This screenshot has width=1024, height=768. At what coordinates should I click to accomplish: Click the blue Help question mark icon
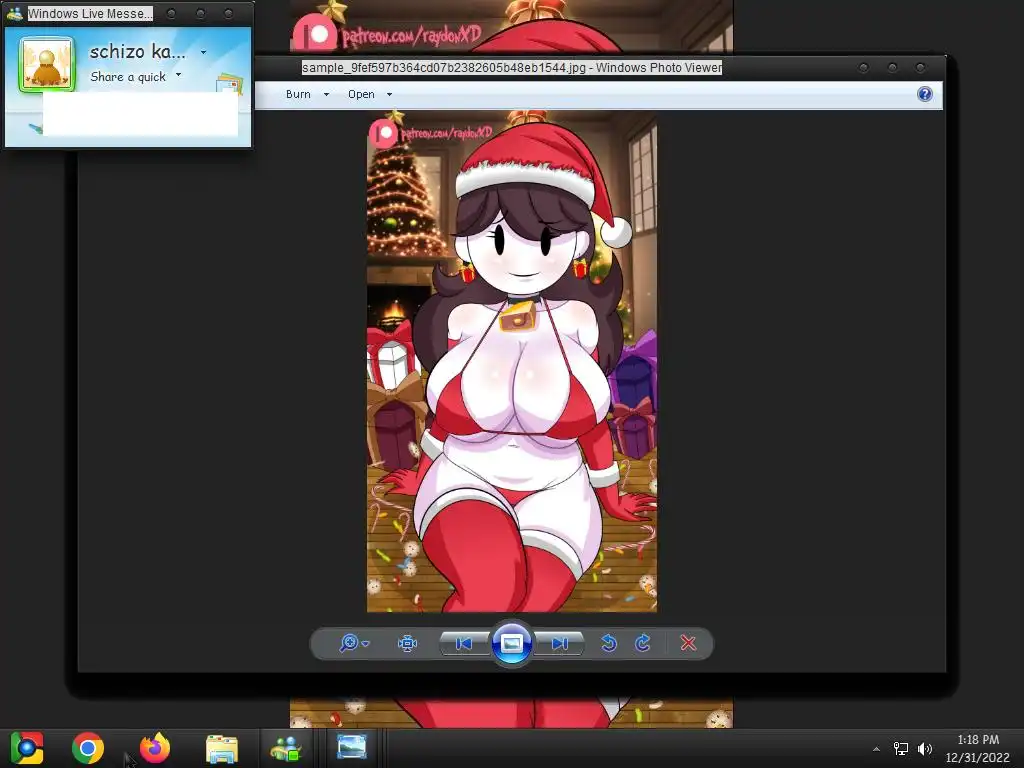click(x=924, y=94)
